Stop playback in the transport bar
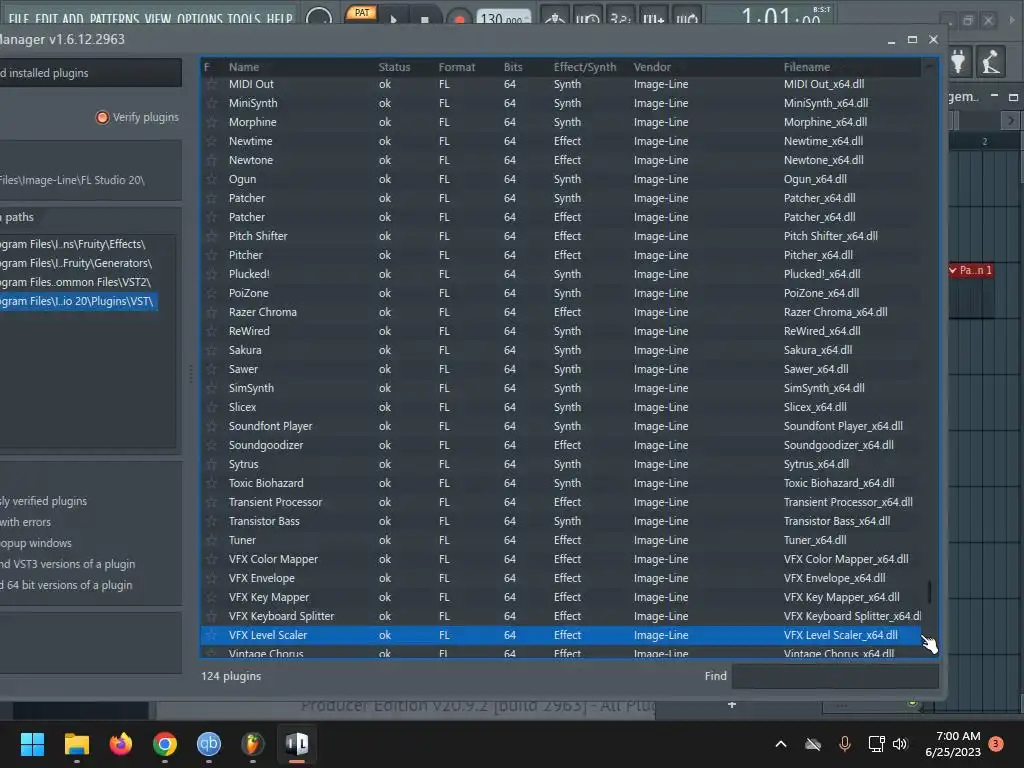This screenshot has width=1024, height=768. (x=424, y=19)
